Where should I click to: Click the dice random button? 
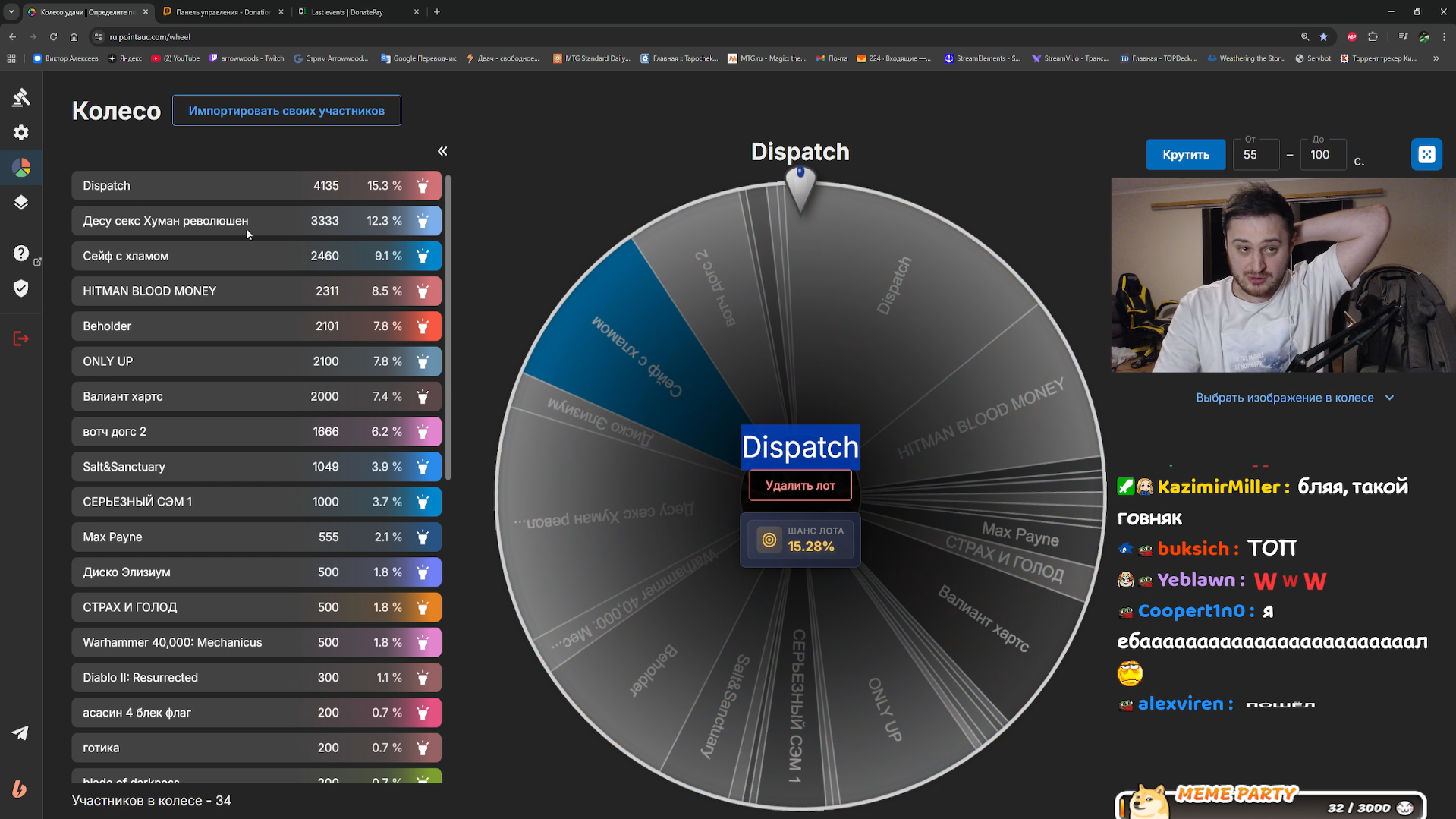[1426, 155]
